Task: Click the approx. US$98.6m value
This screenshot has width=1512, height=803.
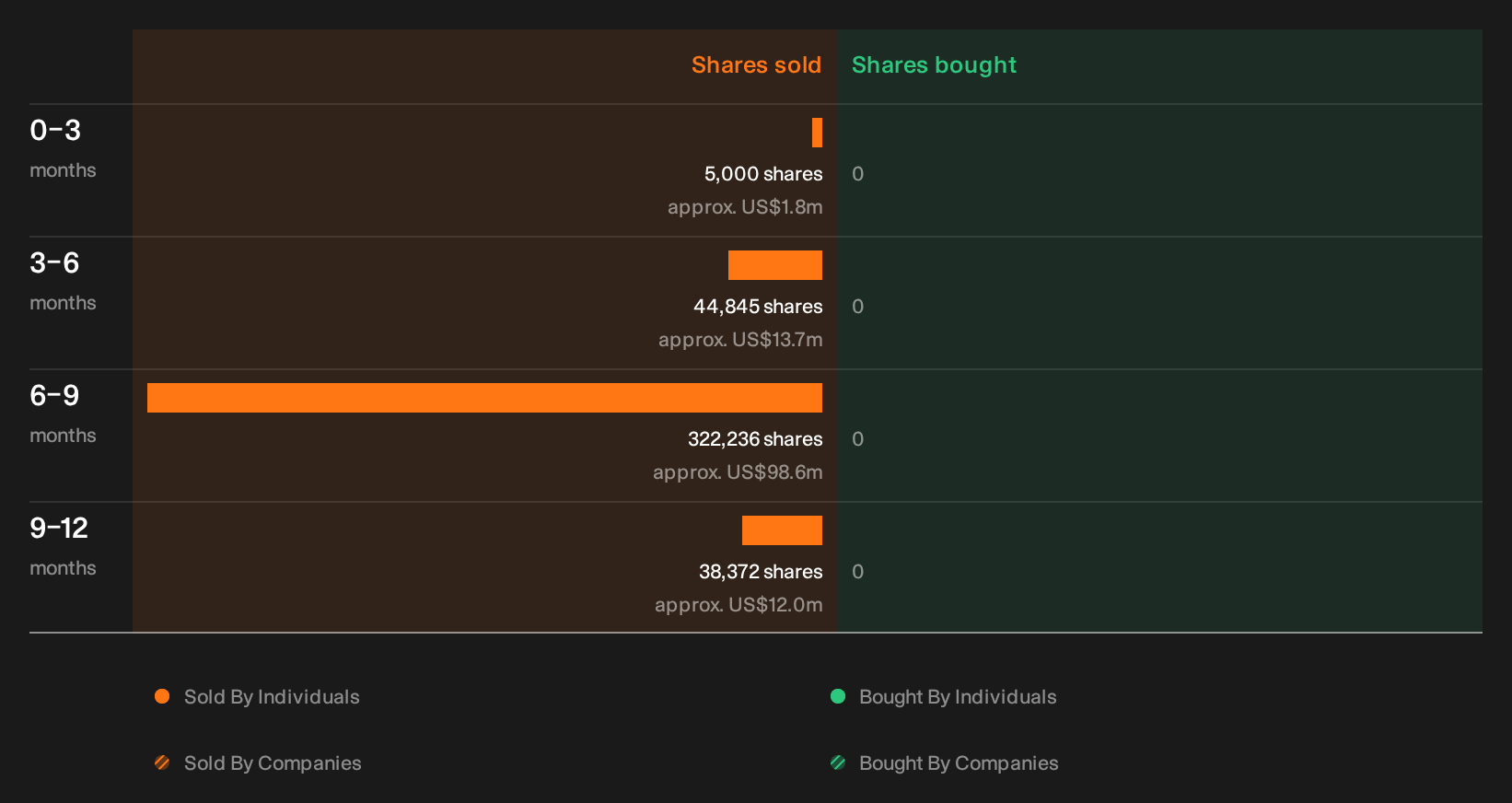Action: [738, 472]
